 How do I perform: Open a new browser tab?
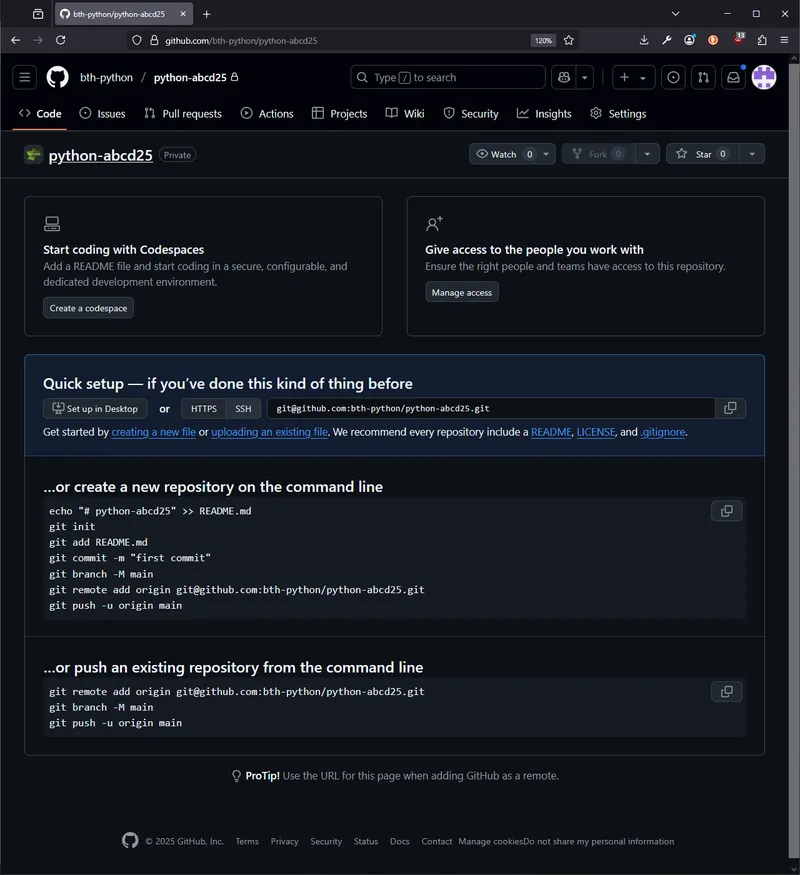pyautogui.click(x=206, y=14)
